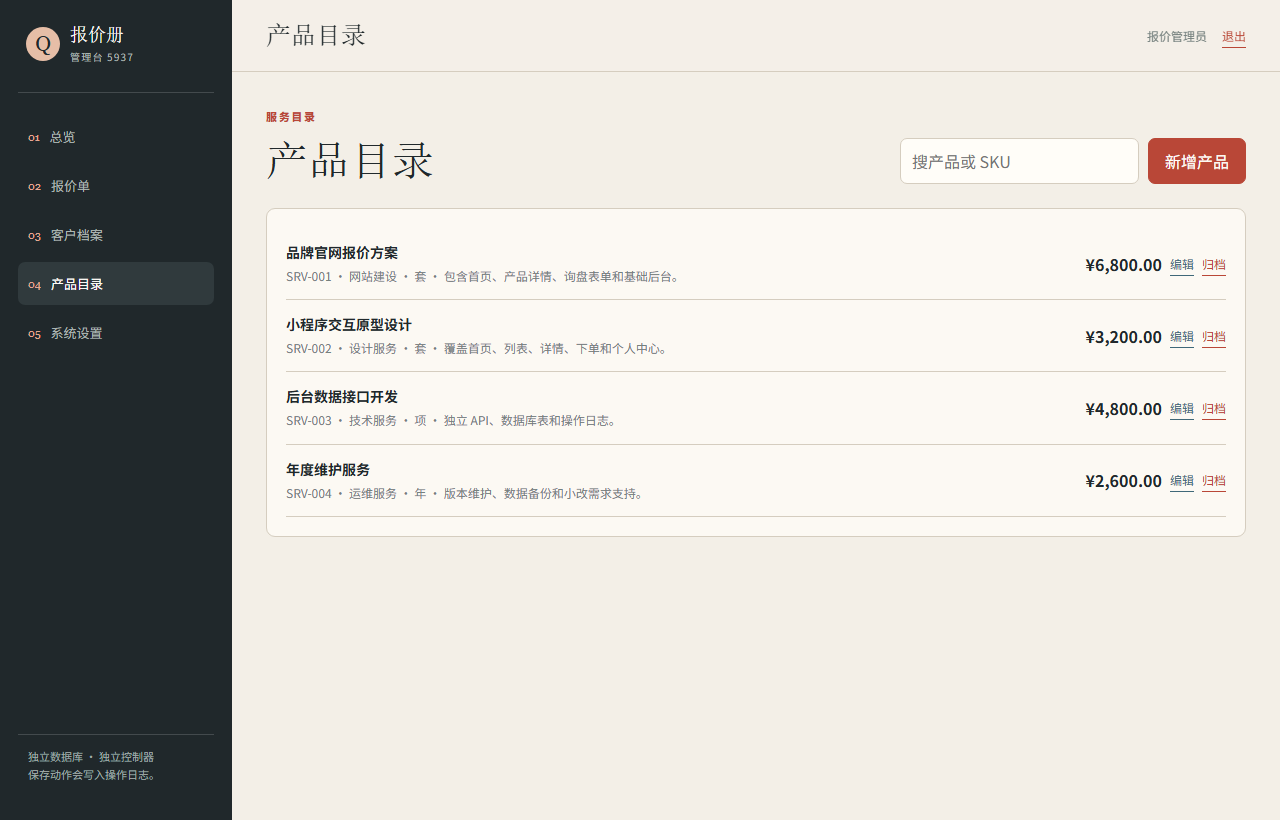1280x820 pixels.
Task: Click the 退出 logout link
Action: (1234, 37)
